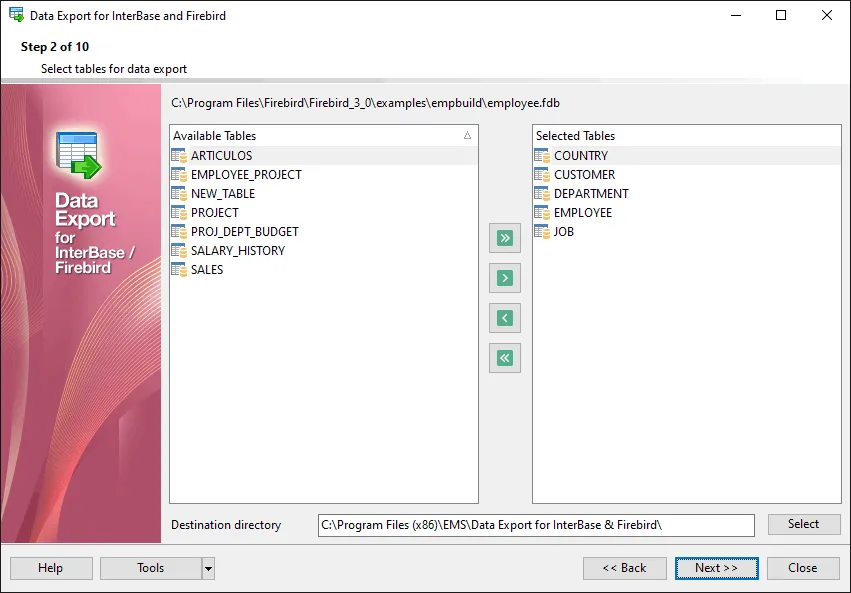Click the add-all-tables double right arrow button
Screen dimensions: 851x593
[505, 238]
